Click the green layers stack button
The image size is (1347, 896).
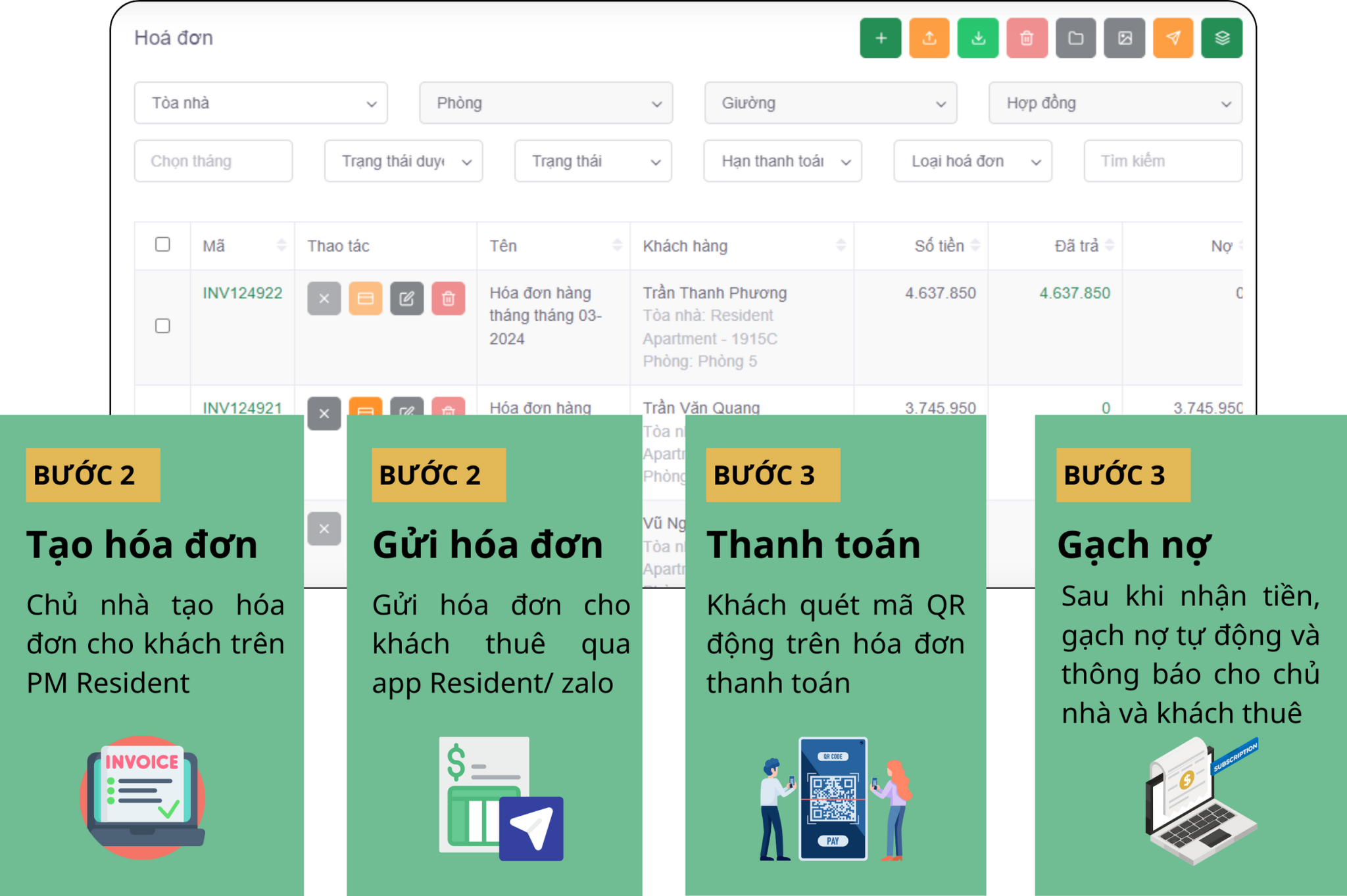pyautogui.click(x=1221, y=39)
